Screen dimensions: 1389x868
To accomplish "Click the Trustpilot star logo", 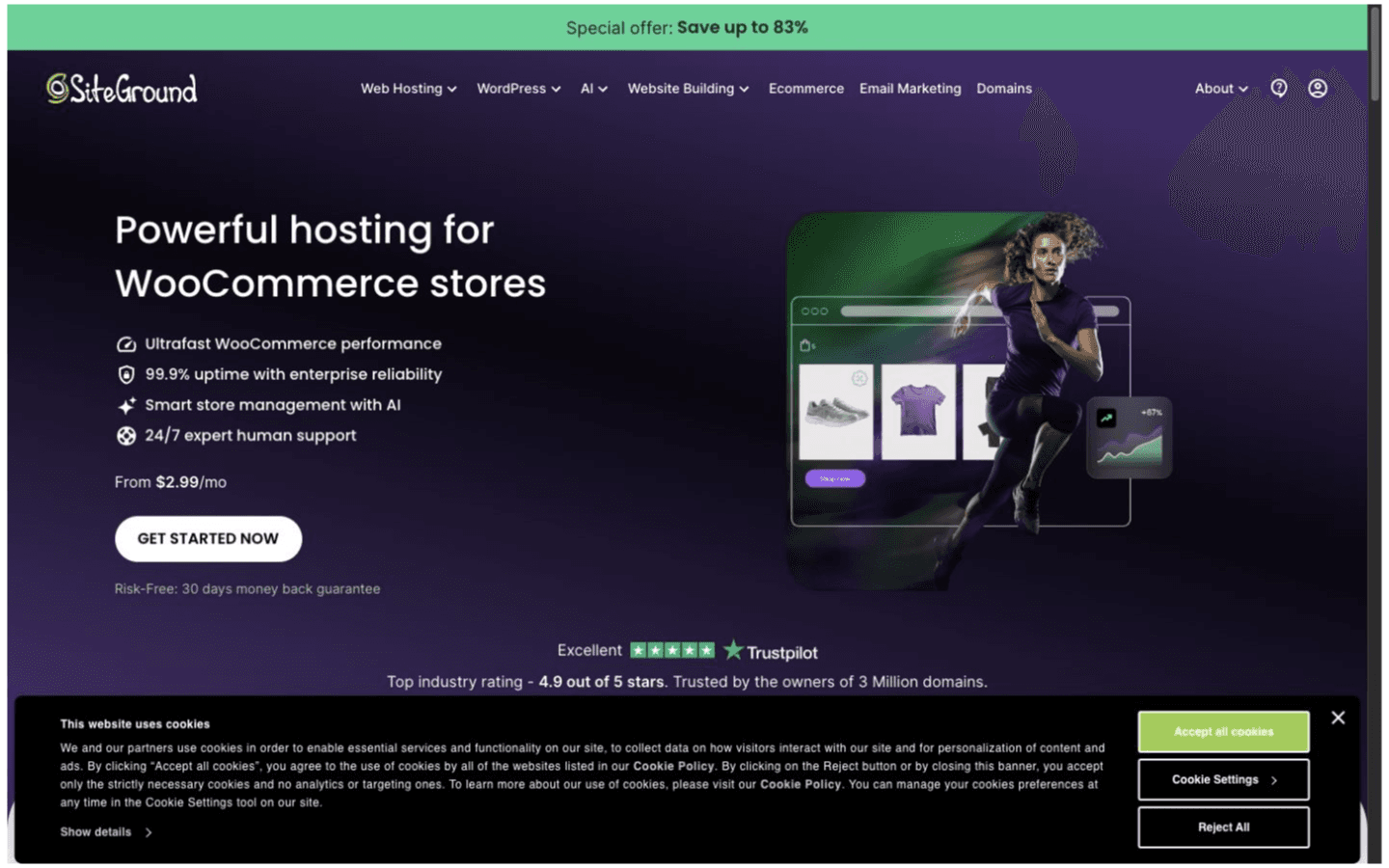I will [771, 651].
